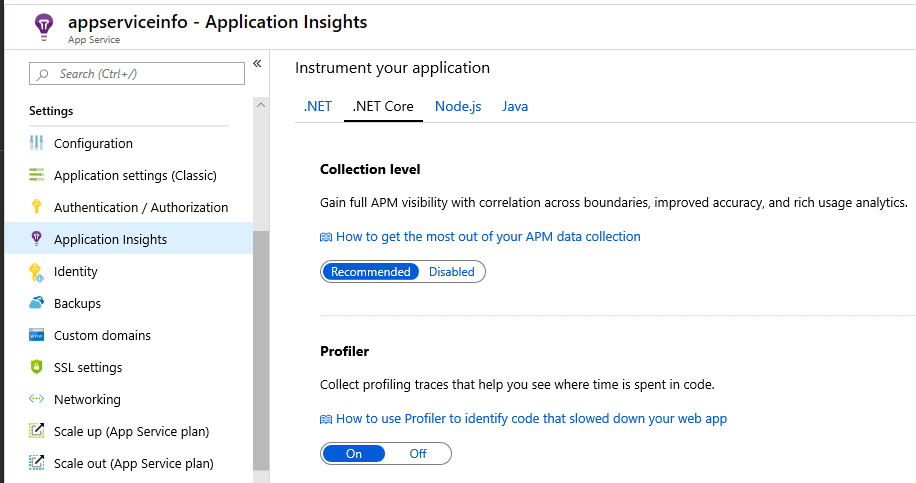Viewport: 916px width, 483px height.
Task: Turn Profiler Off
Action: click(418, 454)
